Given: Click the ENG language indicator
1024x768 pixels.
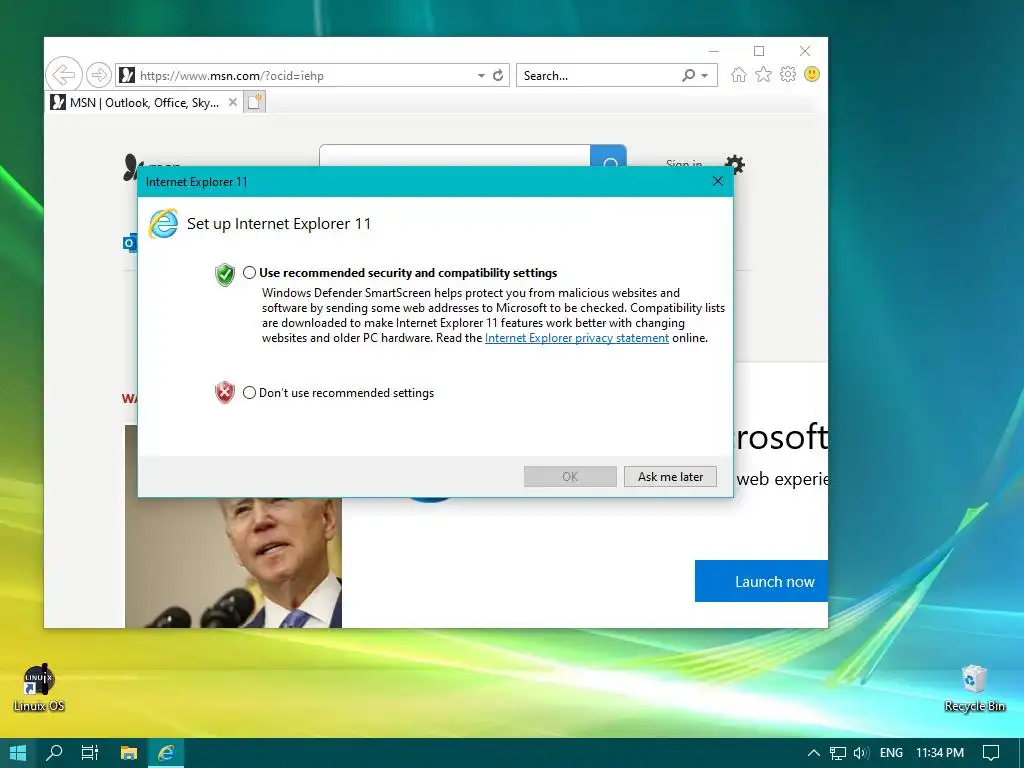Looking at the screenshot, I should click(891, 753).
